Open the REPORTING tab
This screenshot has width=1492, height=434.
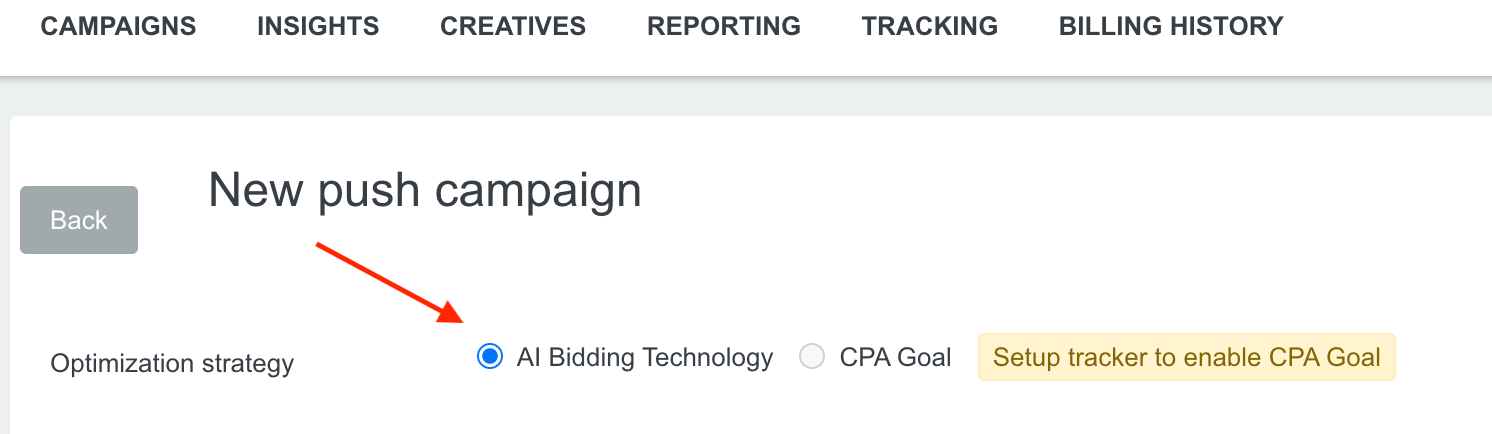[x=724, y=27]
